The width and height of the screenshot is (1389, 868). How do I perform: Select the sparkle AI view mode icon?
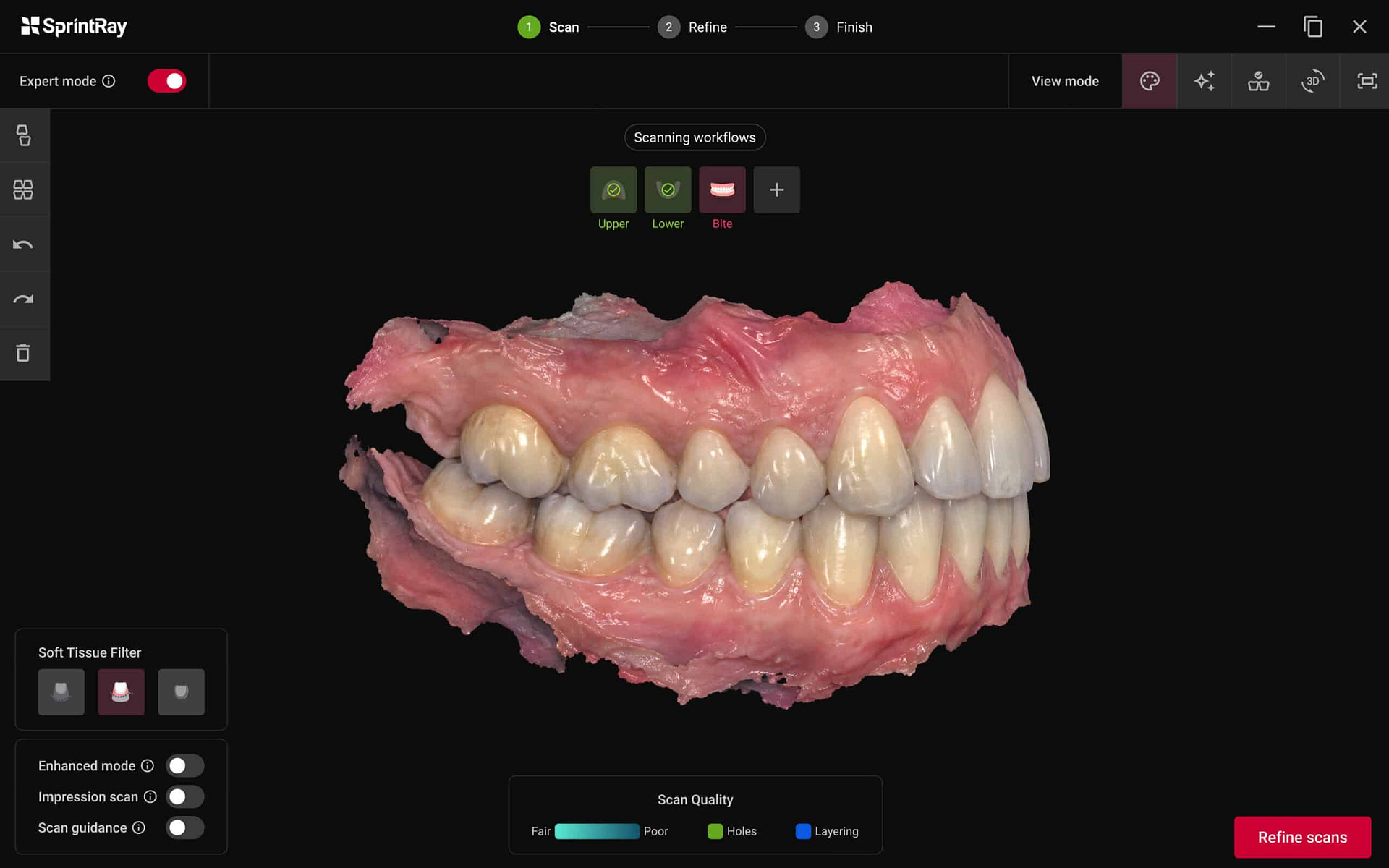(x=1205, y=81)
